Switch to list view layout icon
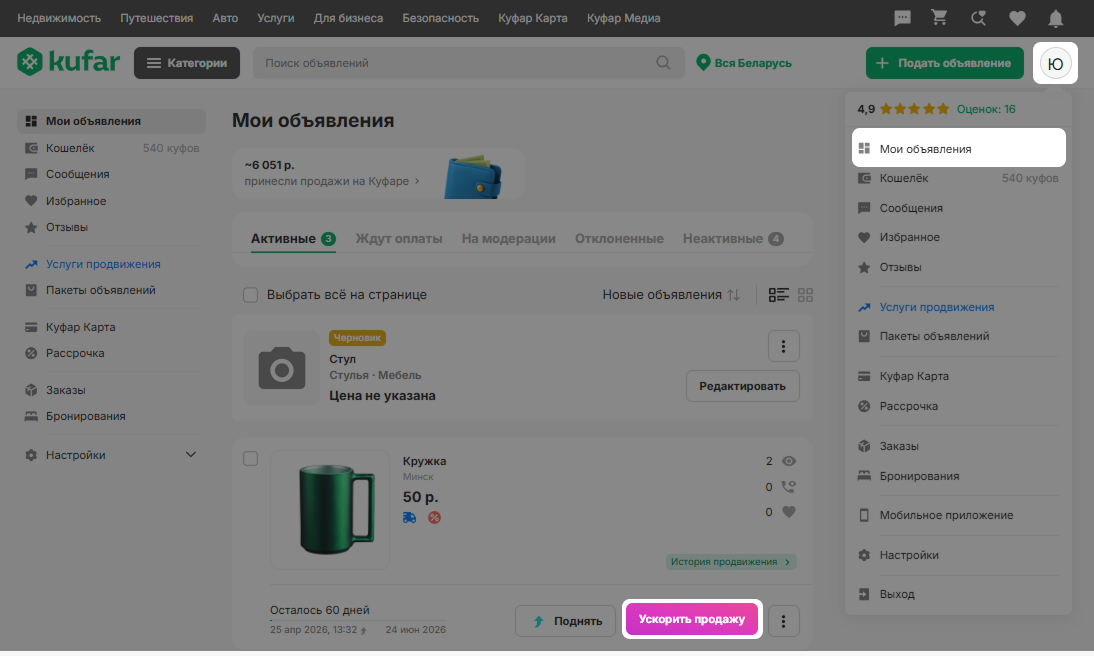The height and width of the screenshot is (656, 1094). (x=779, y=295)
